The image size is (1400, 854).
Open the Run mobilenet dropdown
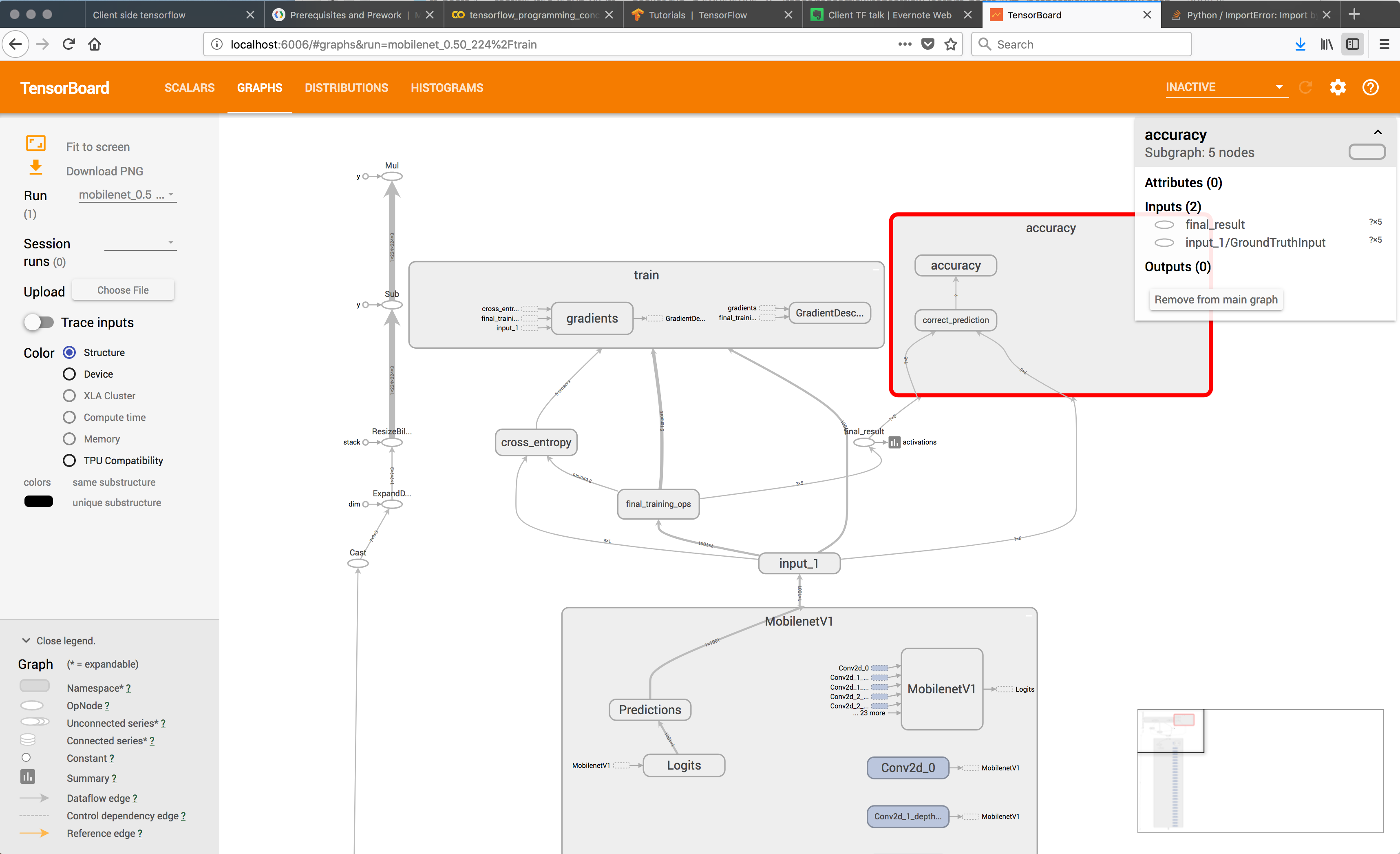[127, 195]
